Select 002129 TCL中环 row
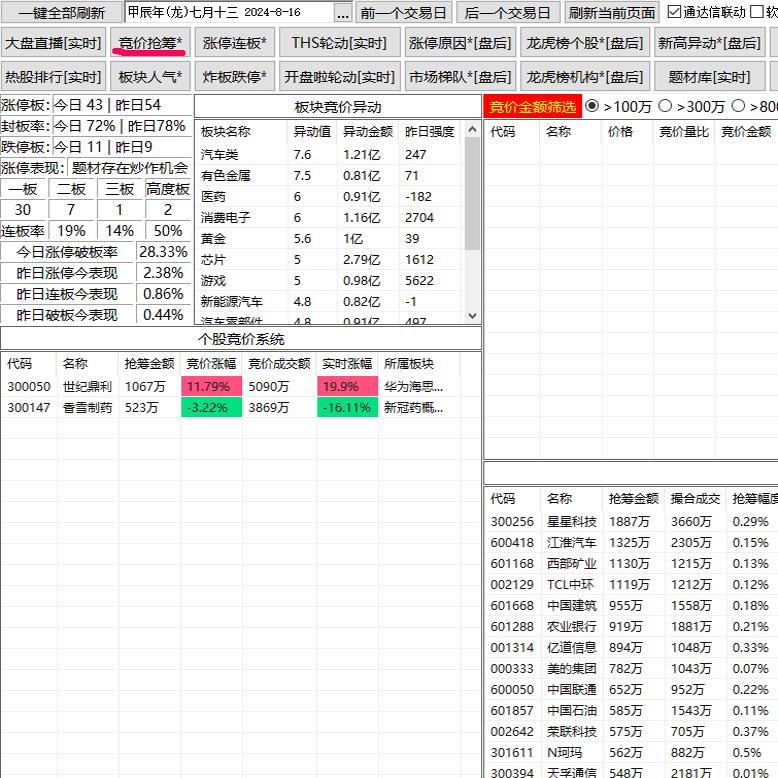Viewport: 778px width, 778px height. 631,584
